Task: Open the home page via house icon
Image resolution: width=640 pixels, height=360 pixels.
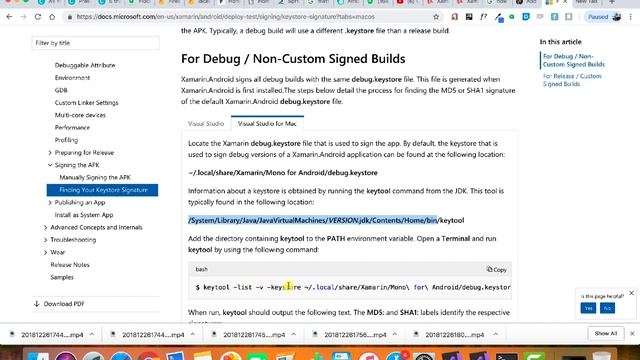Action: [x=52, y=17]
